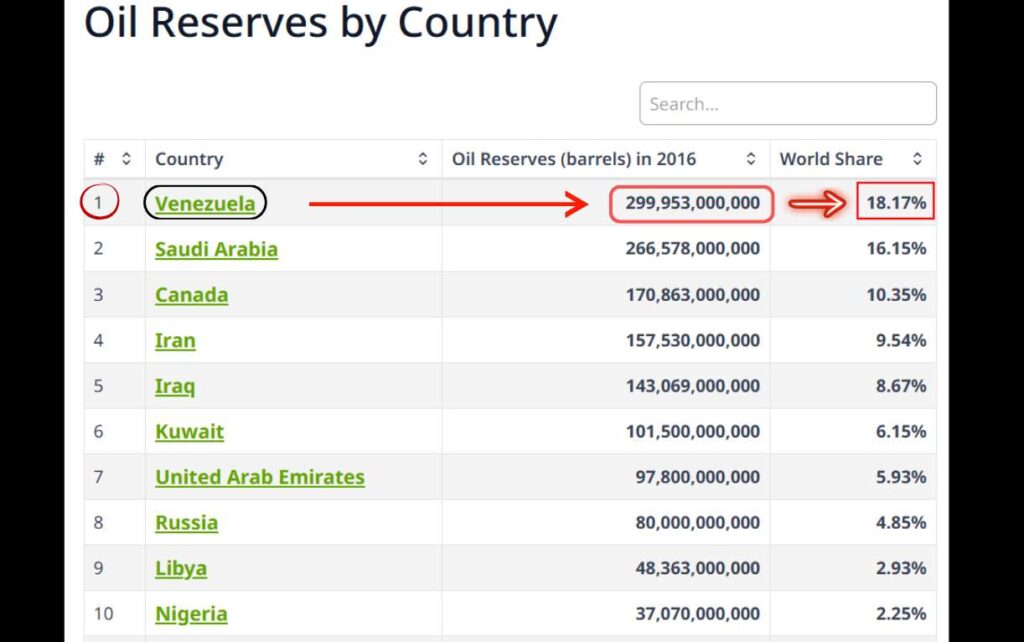Follow the Iran country link
The height and width of the screenshot is (642, 1024).
[x=175, y=340]
